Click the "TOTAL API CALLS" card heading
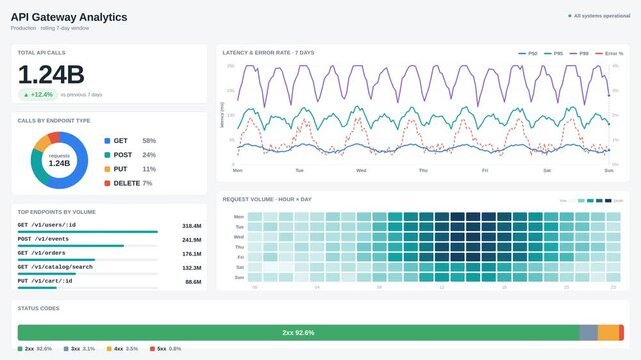The image size is (641, 360). pyautogui.click(x=41, y=53)
